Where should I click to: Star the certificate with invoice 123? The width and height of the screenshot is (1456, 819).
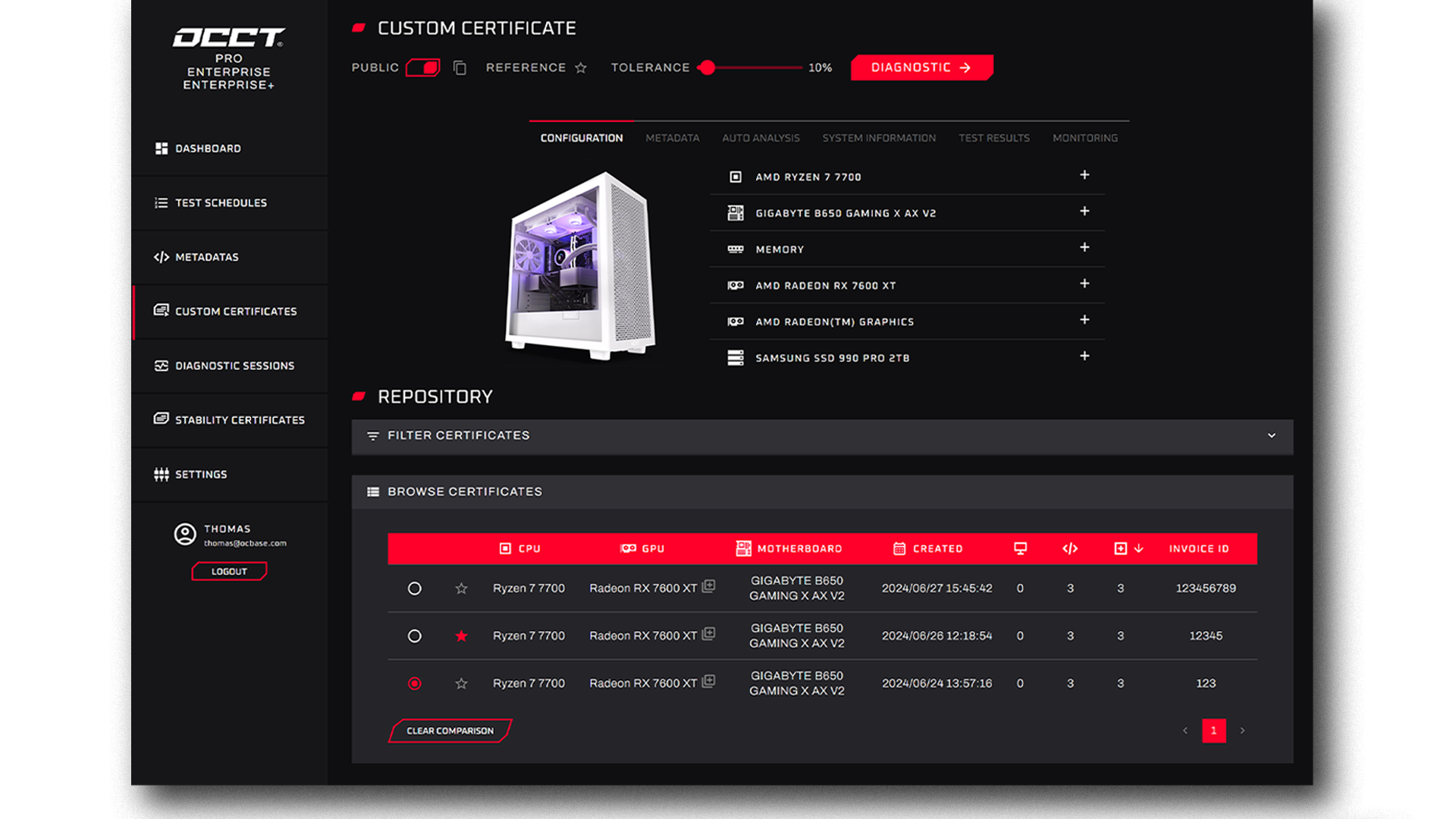coord(461,683)
